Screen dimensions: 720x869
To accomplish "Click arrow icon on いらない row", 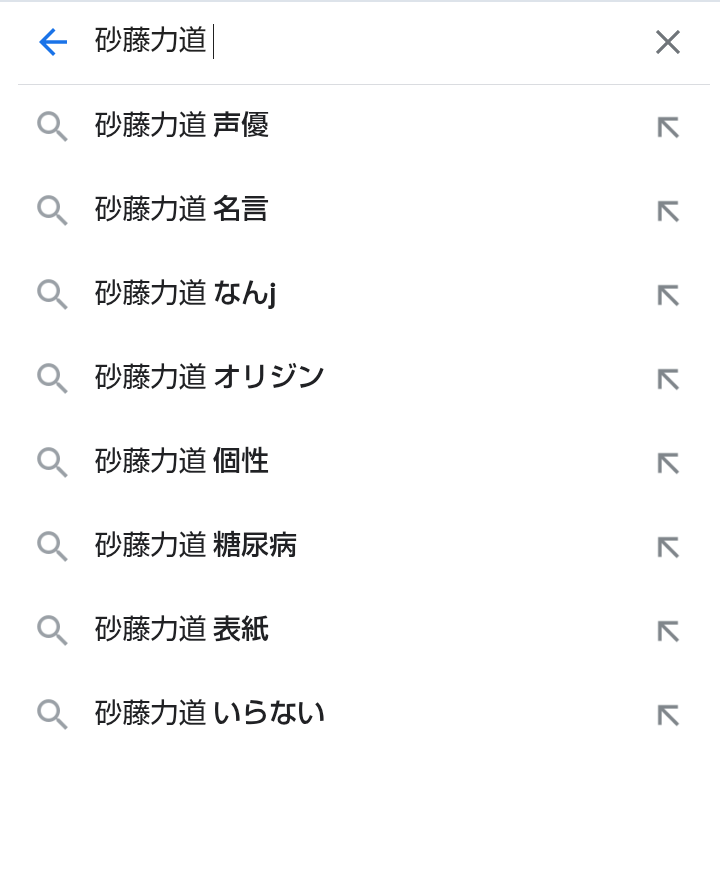I will click(x=668, y=715).
